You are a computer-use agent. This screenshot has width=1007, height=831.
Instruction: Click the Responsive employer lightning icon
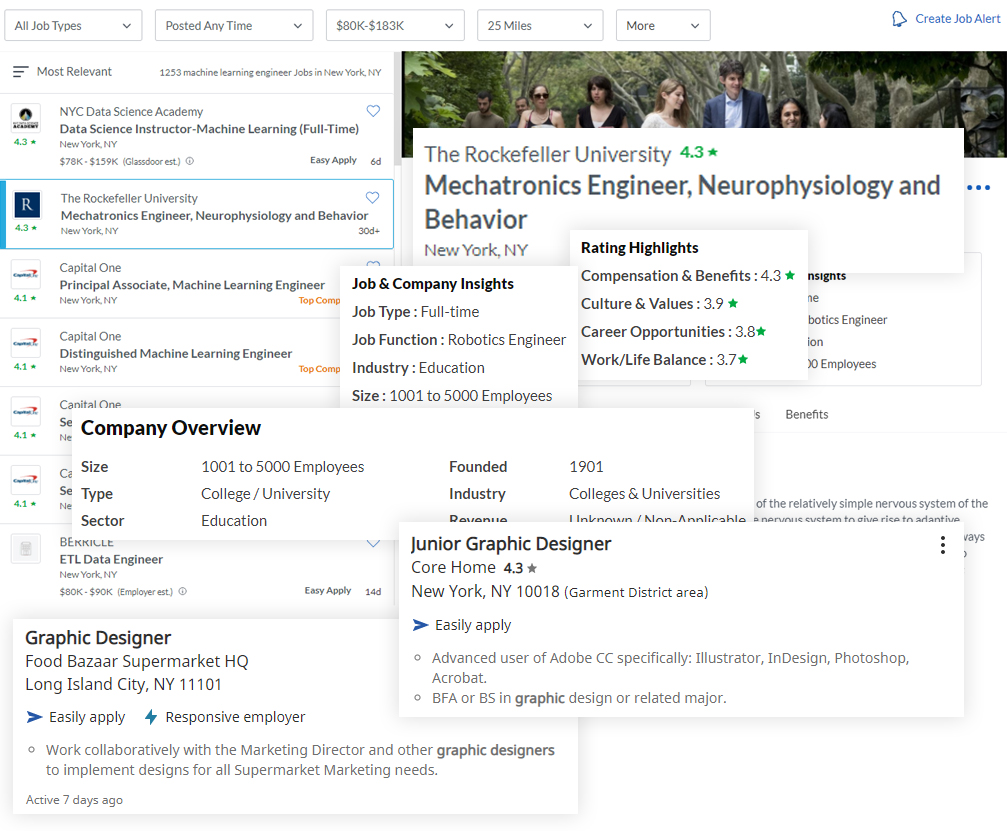[x=151, y=717]
